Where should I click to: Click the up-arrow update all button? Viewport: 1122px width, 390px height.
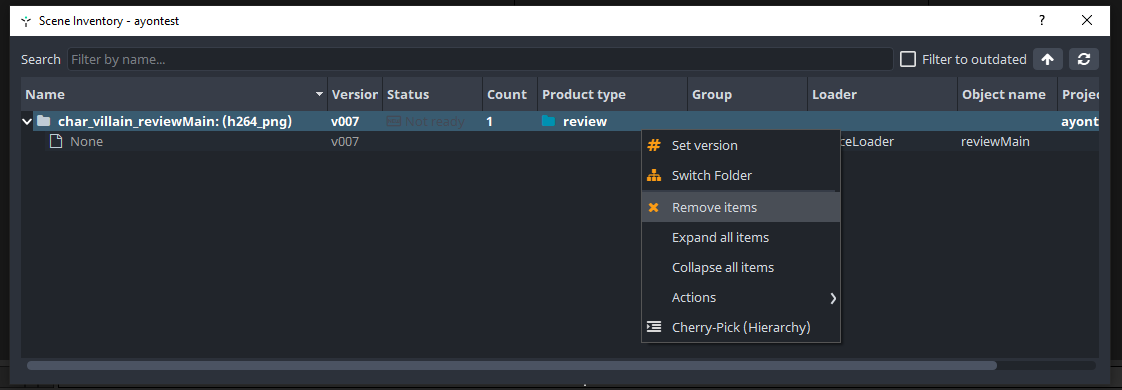[x=1048, y=59]
